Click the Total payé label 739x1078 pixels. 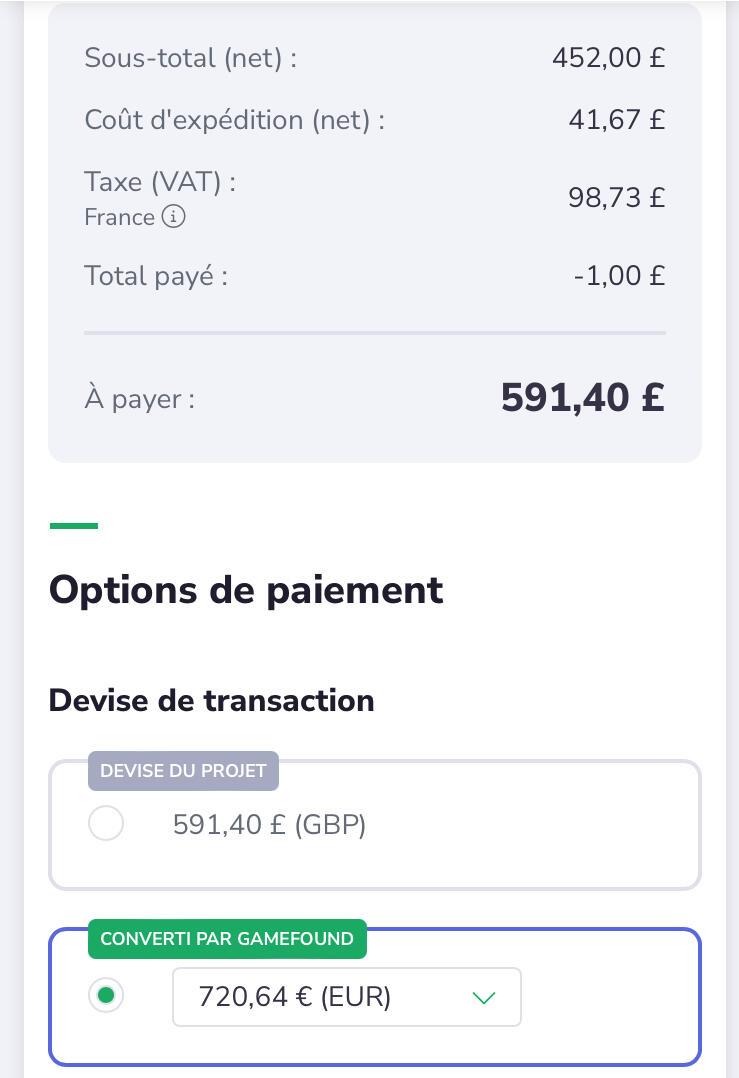point(156,275)
